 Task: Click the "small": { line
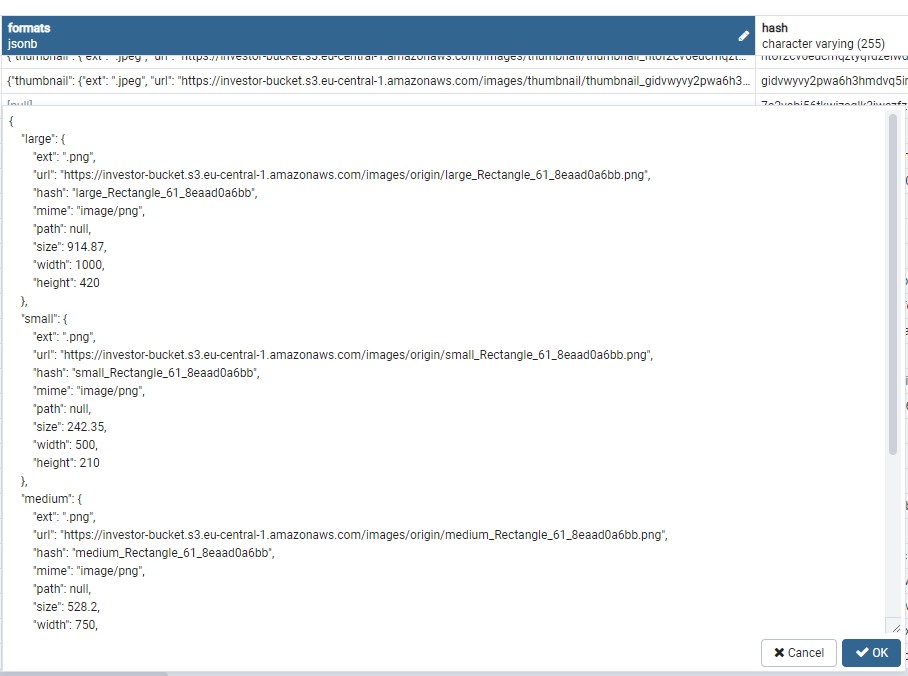click(45, 319)
